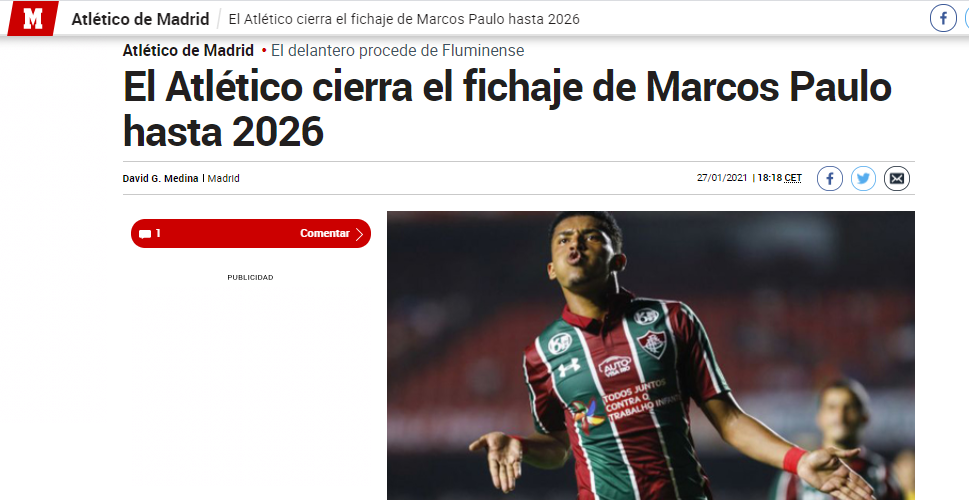Click the subtitle El delantero procede de Fluminense
969x500 pixels.
tap(397, 50)
